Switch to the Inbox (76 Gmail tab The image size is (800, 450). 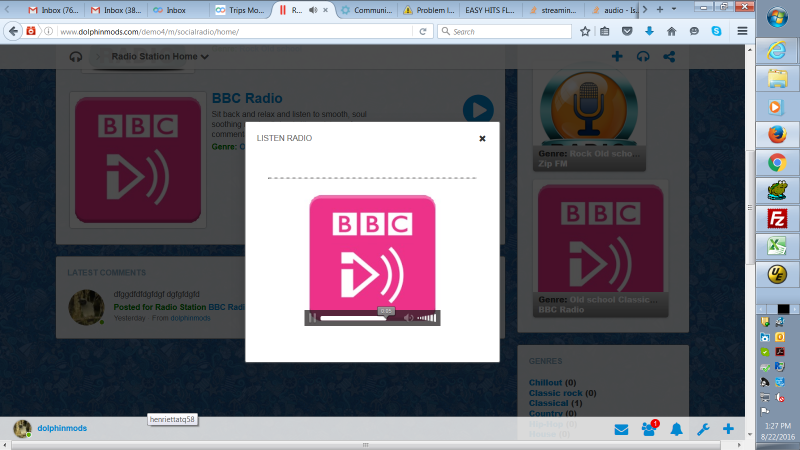[x=54, y=10]
